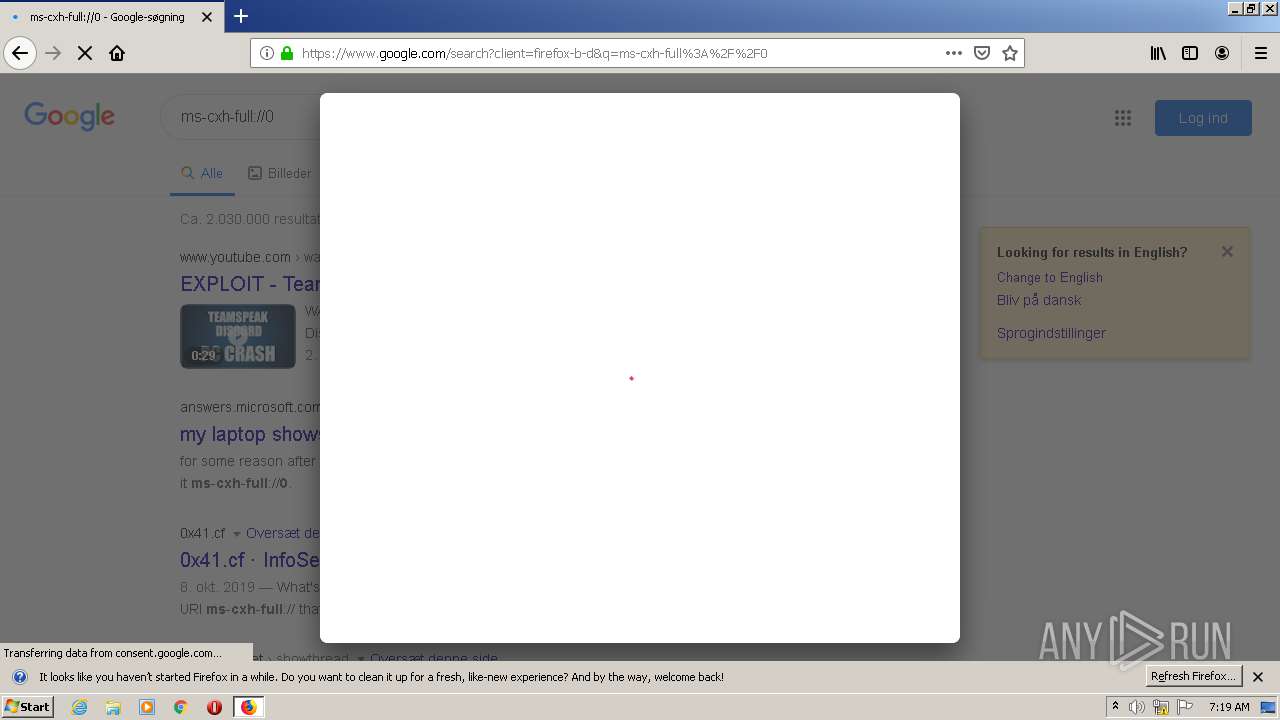
Task: Open the Library bookmarks and history
Action: coord(1158,53)
